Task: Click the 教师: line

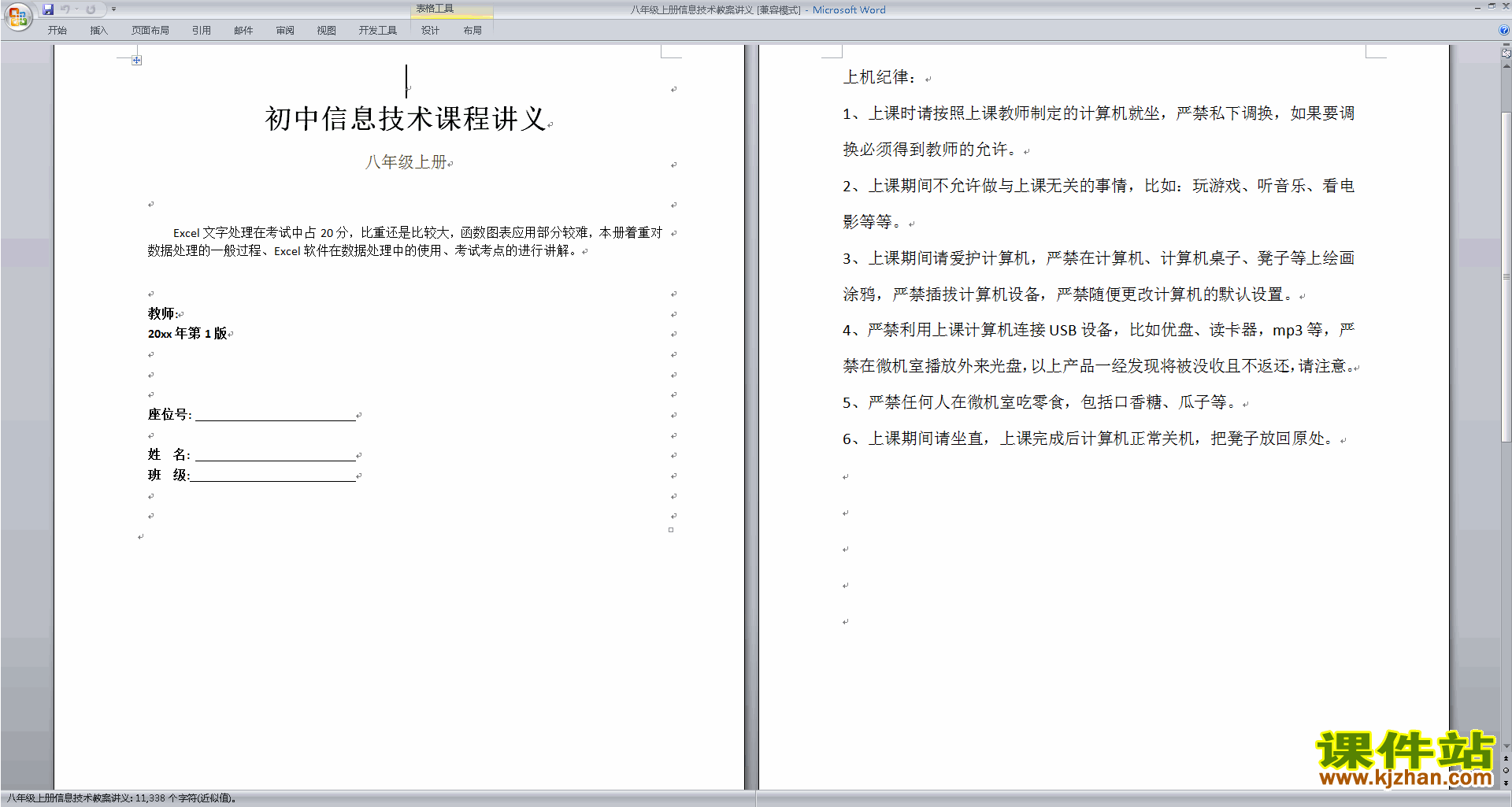Action: coord(163,313)
